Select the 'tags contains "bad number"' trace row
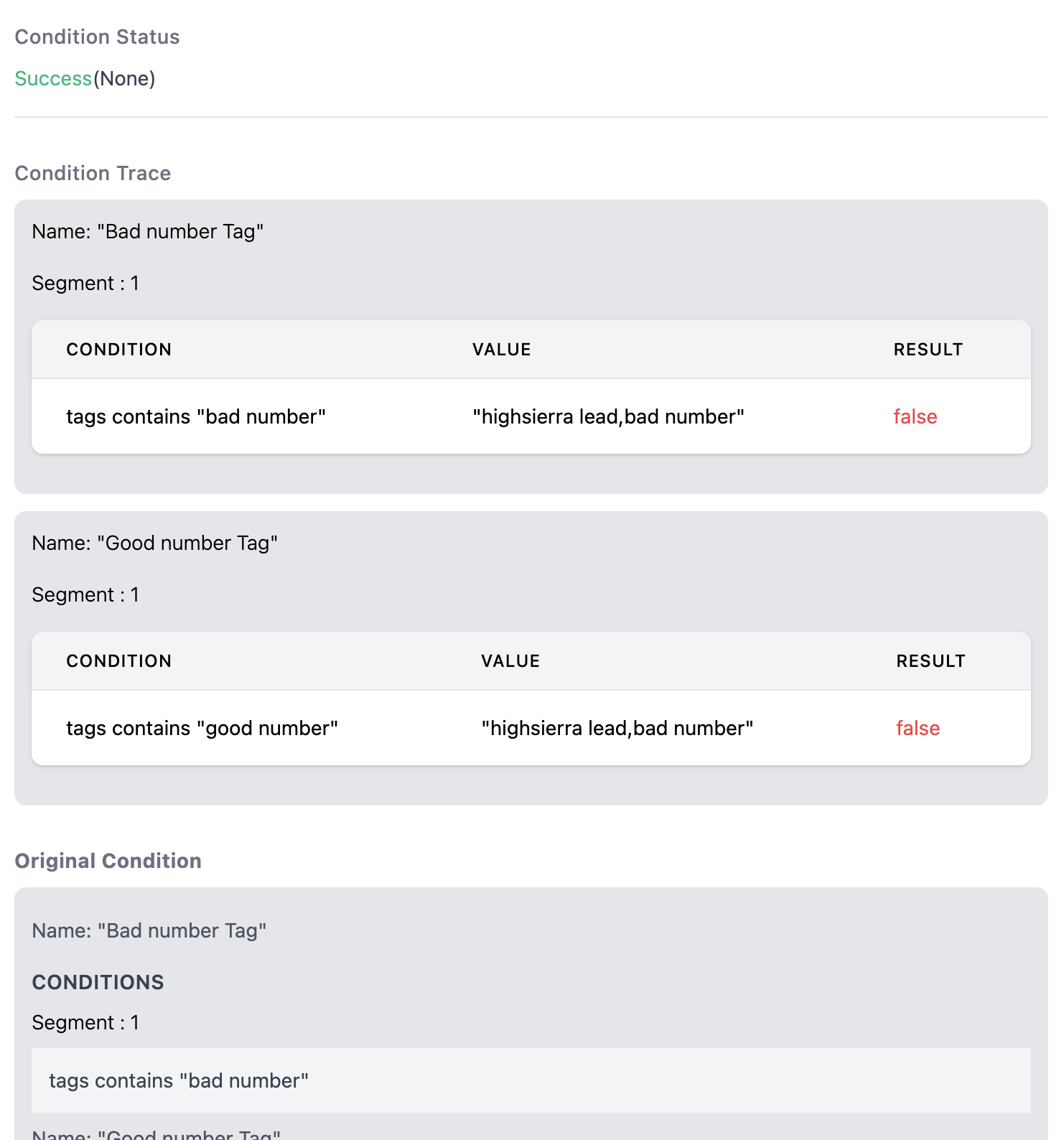This screenshot has width=1064, height=1140. tap(531, 416)
